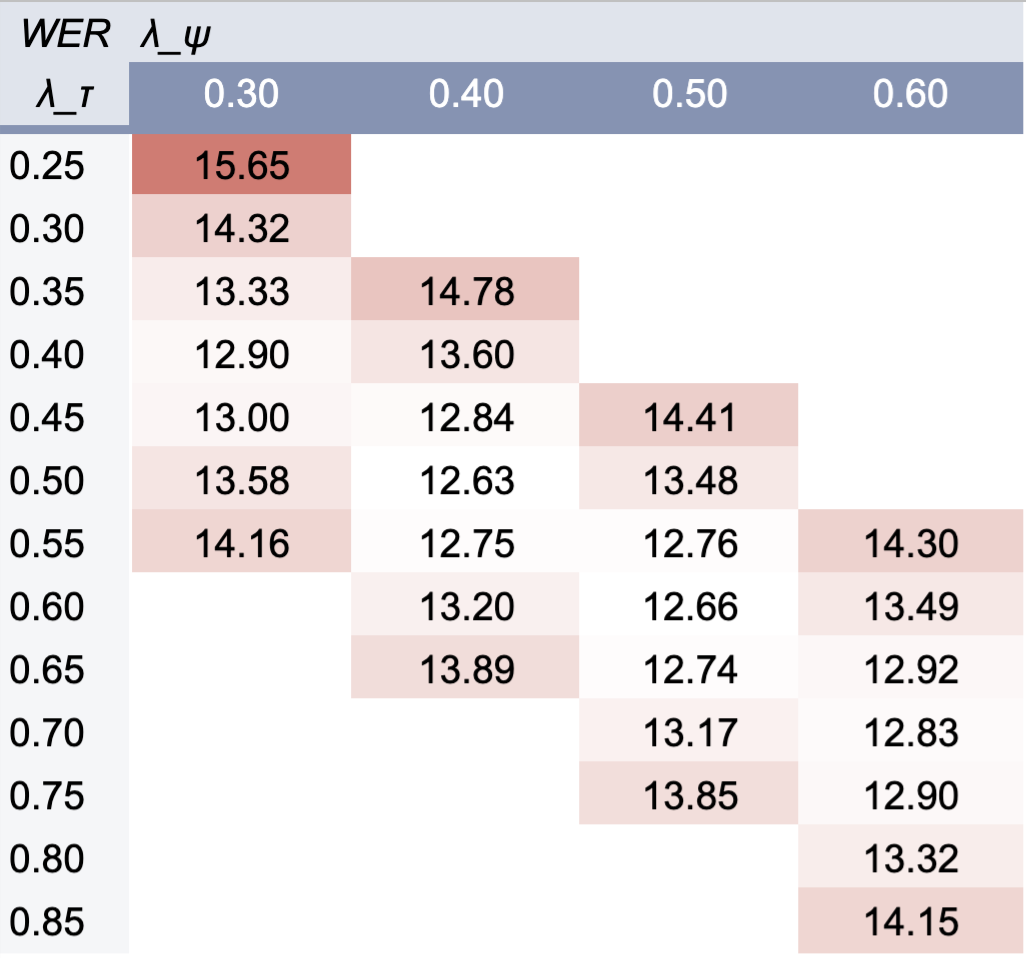Select the cell showing 13.00
This screenshot has height=958, width=1026.
(241, 417)
